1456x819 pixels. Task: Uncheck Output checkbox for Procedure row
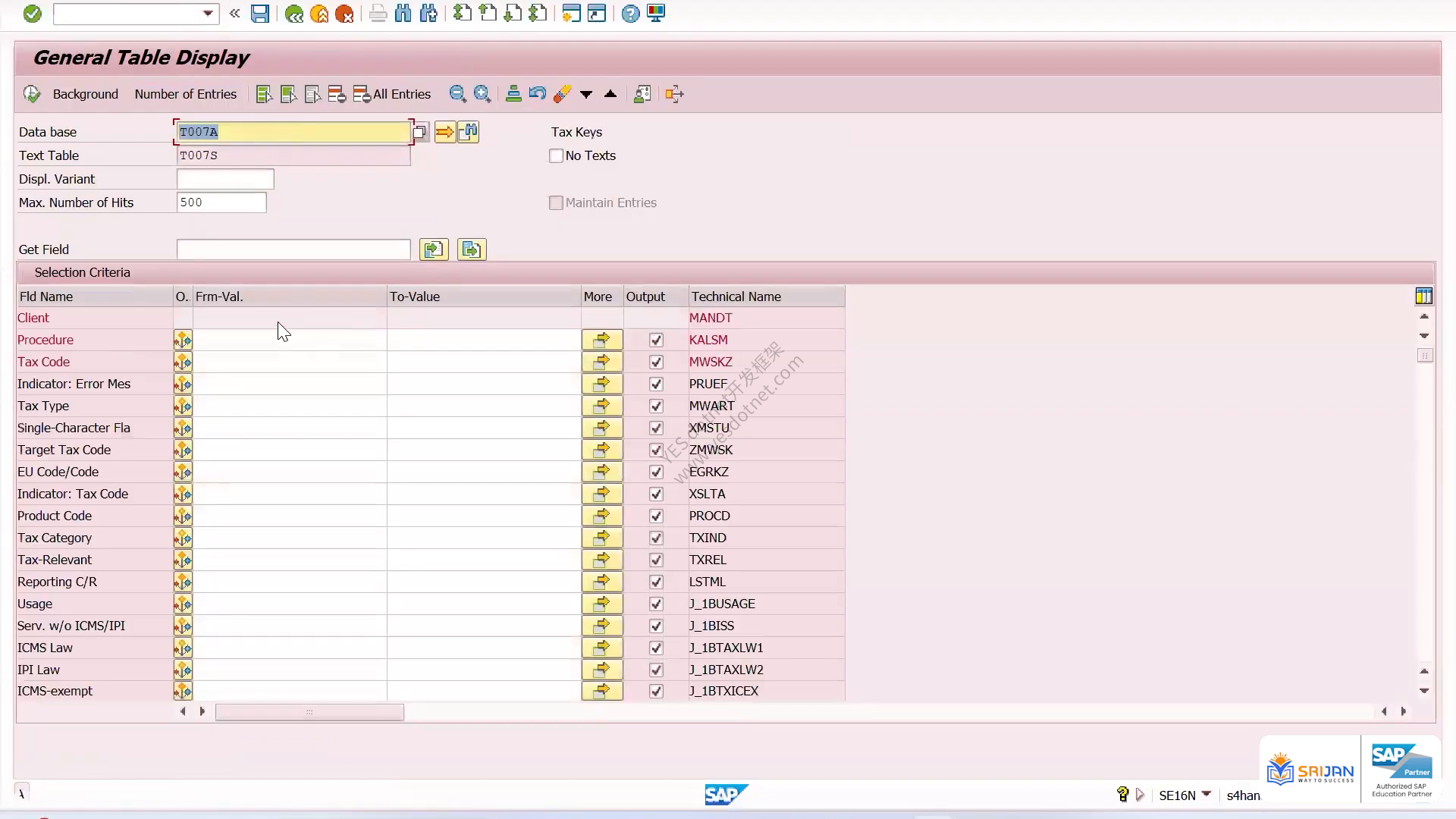click(x=656, y=340)
